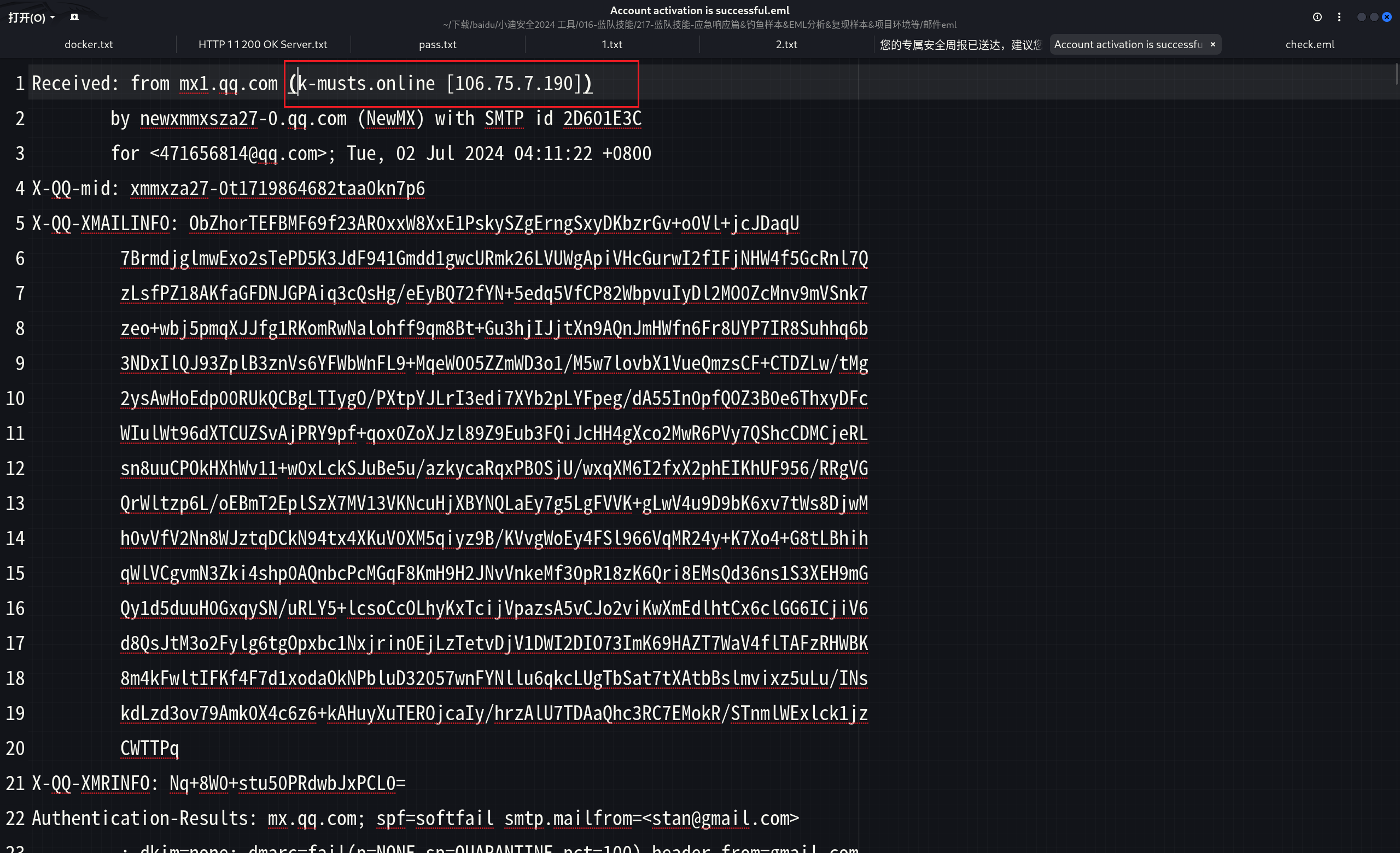Select the Account activation is successful tab
Image resolution: width=1400 pixels, height=853 pixels.
(x=1127, y=44)
